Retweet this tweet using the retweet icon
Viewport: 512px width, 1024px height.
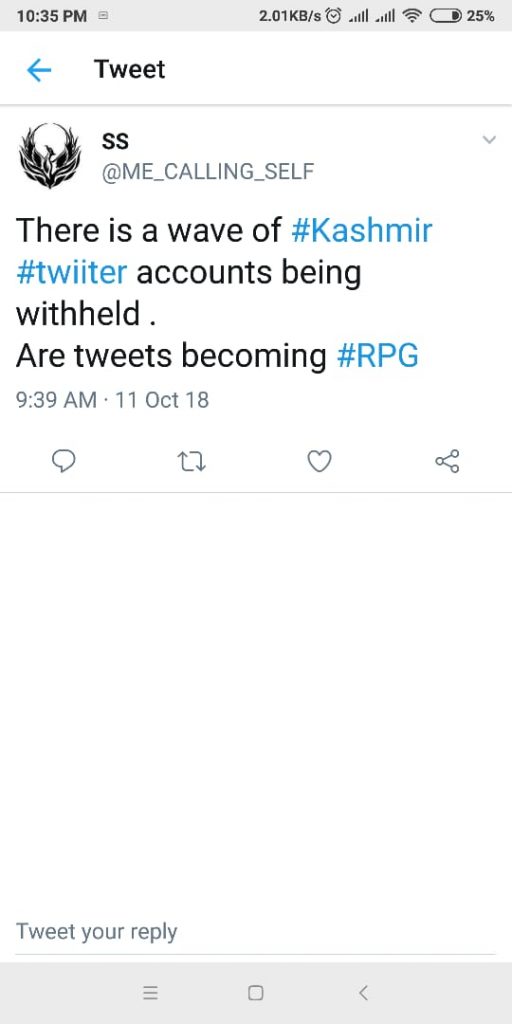[x=192, y=462]
